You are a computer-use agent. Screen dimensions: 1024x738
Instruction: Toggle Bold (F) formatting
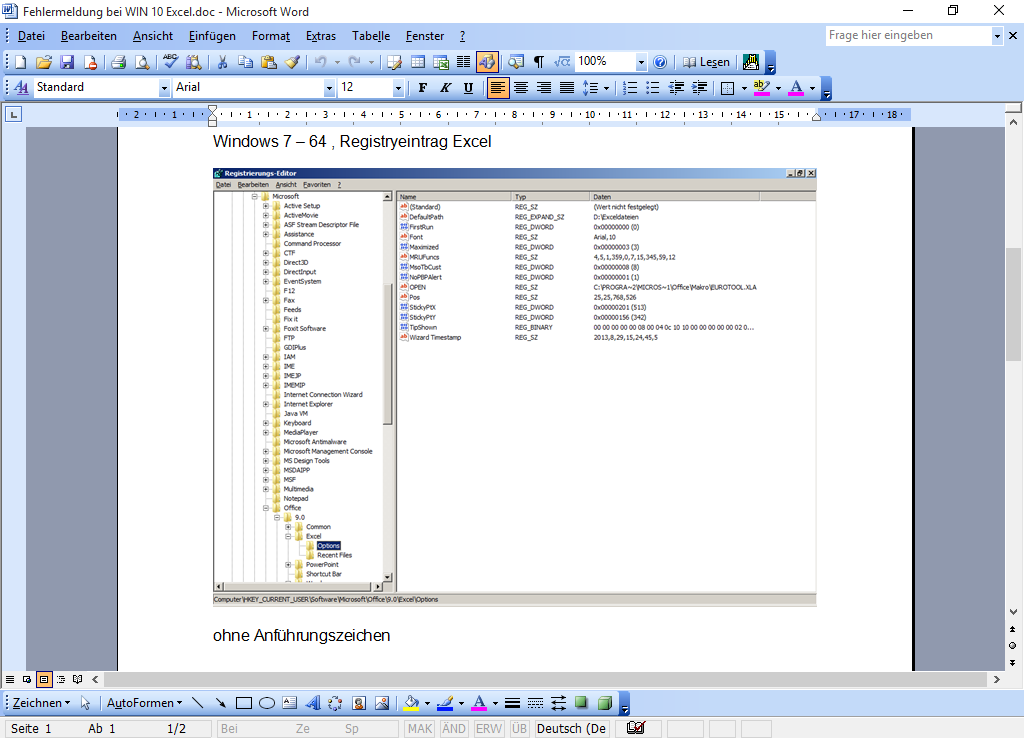pos(423,88)
